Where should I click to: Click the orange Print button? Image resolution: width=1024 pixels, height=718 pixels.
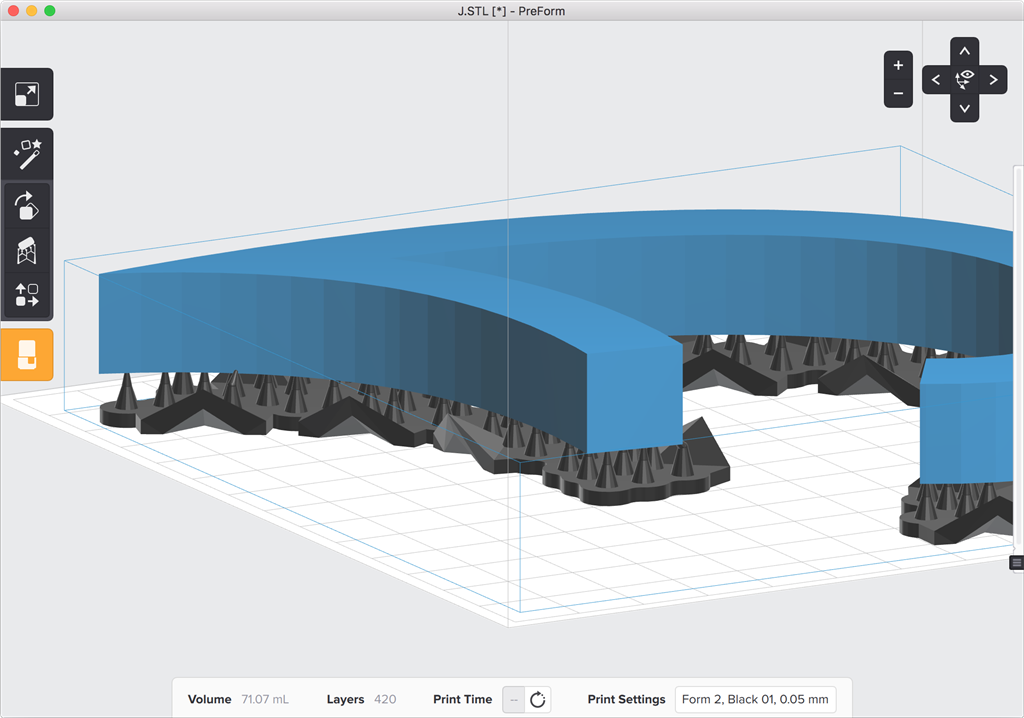coord(26,354)
